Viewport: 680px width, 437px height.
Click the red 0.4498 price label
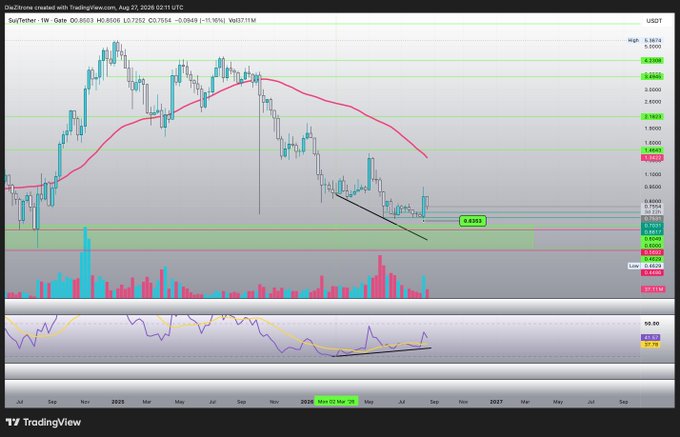click(x=652, y=273)
